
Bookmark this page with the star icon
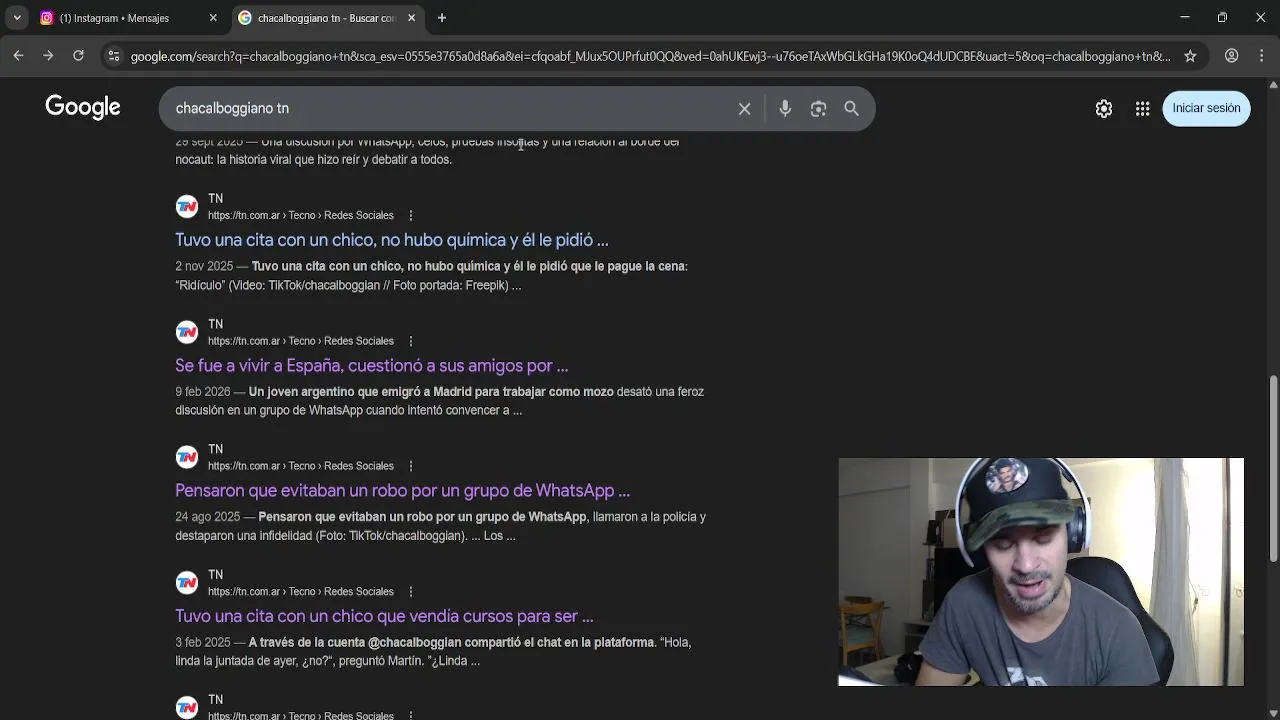click(x=1190, y=56)
